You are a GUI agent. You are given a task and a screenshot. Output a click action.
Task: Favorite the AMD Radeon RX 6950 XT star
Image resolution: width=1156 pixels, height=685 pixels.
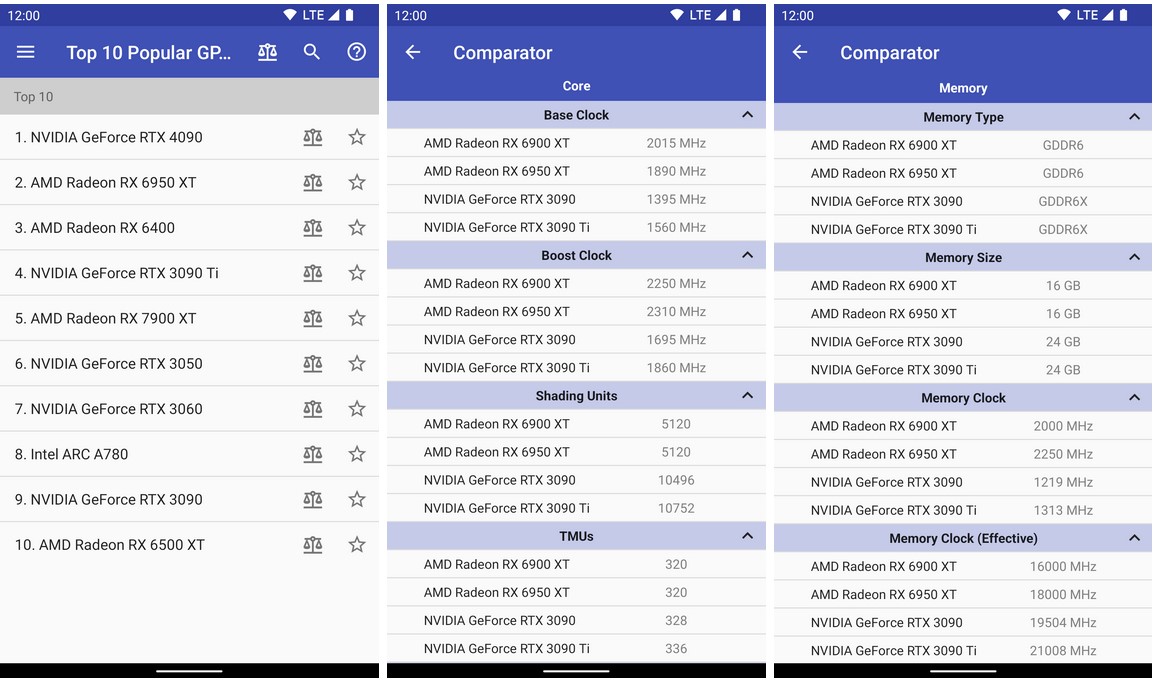pyautogui.click(x=357, y=182)
